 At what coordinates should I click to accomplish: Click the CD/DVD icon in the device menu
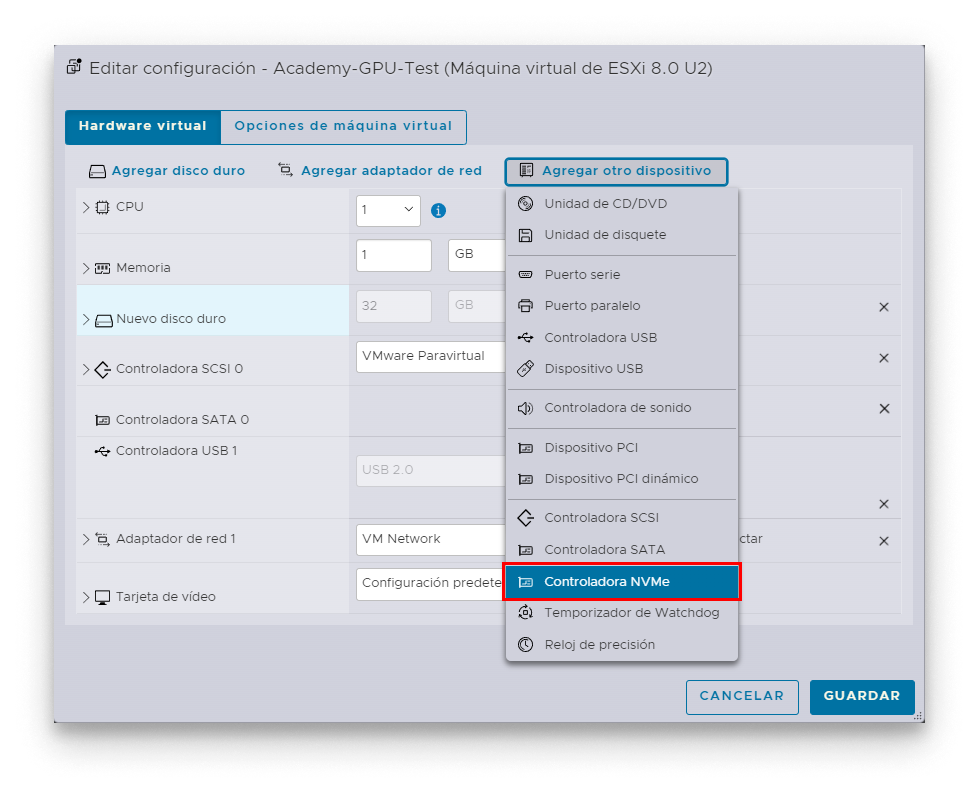(x=525, y=203)
